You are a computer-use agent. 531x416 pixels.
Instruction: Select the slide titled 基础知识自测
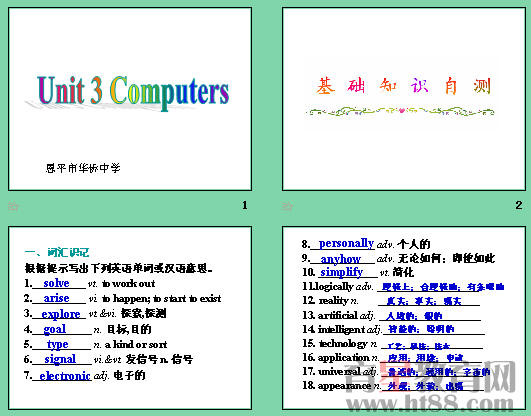click(x=404, y=99)
